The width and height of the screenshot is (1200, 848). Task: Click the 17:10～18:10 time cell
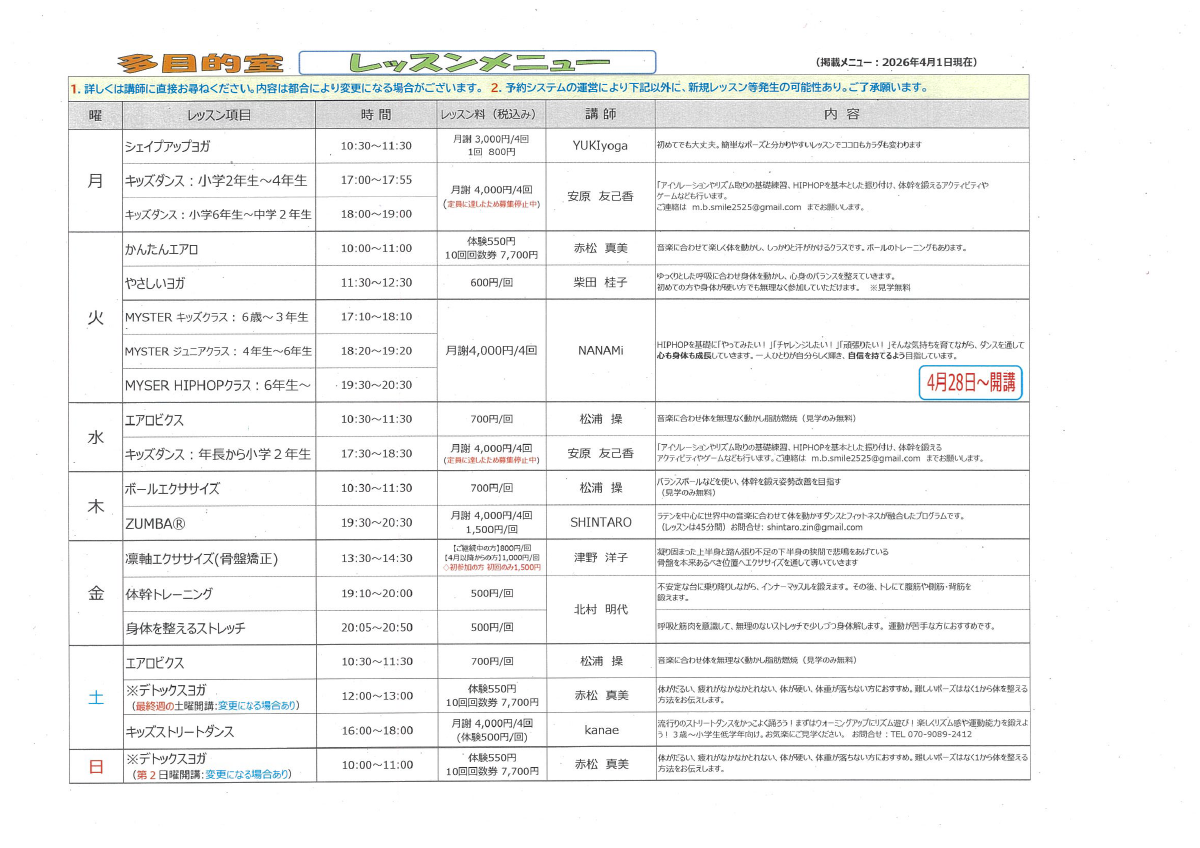click(376, 317)
